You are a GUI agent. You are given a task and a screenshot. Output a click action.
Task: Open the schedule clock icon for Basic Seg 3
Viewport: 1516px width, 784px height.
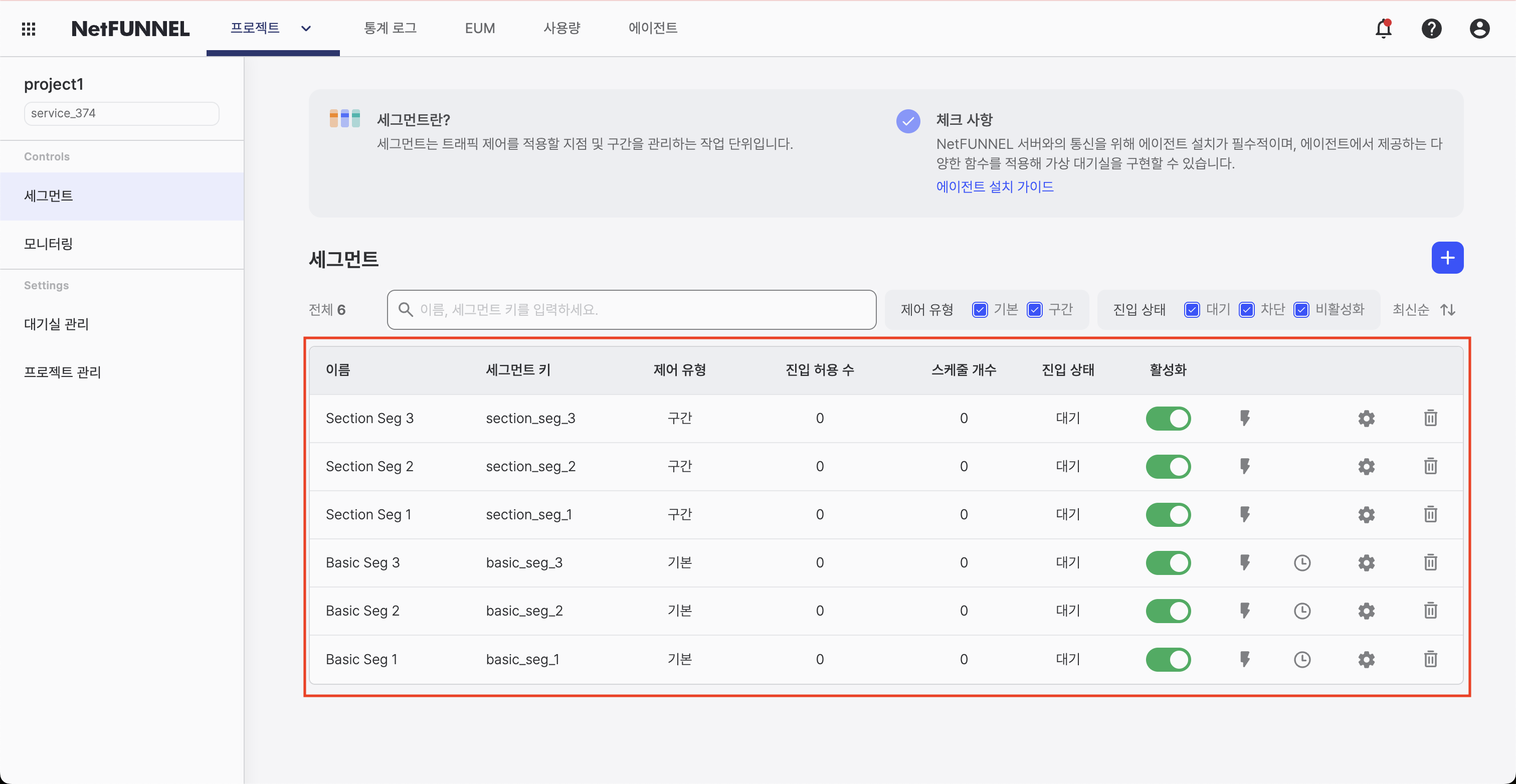tap(1302, 563)
